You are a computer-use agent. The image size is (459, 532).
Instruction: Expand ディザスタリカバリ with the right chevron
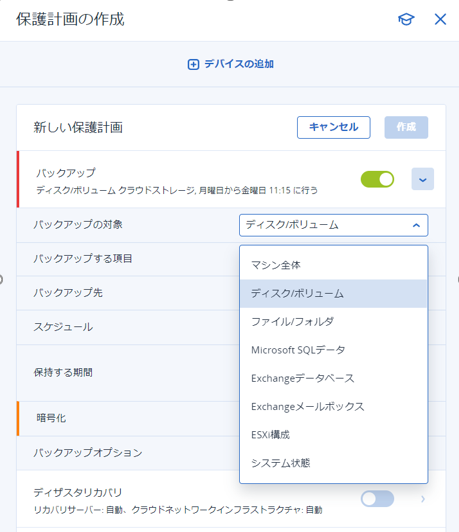(x=423, y=499)
